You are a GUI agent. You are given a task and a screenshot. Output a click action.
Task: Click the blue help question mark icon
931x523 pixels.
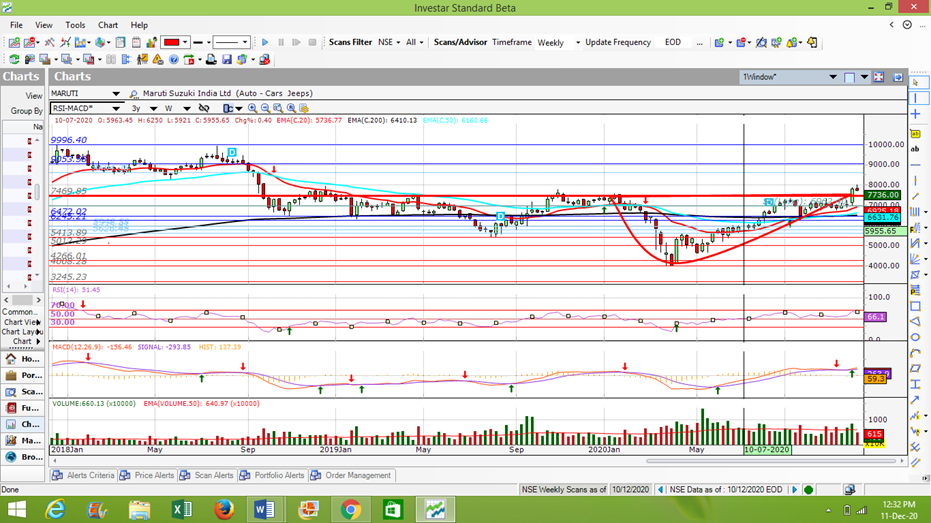pos(173,59)
